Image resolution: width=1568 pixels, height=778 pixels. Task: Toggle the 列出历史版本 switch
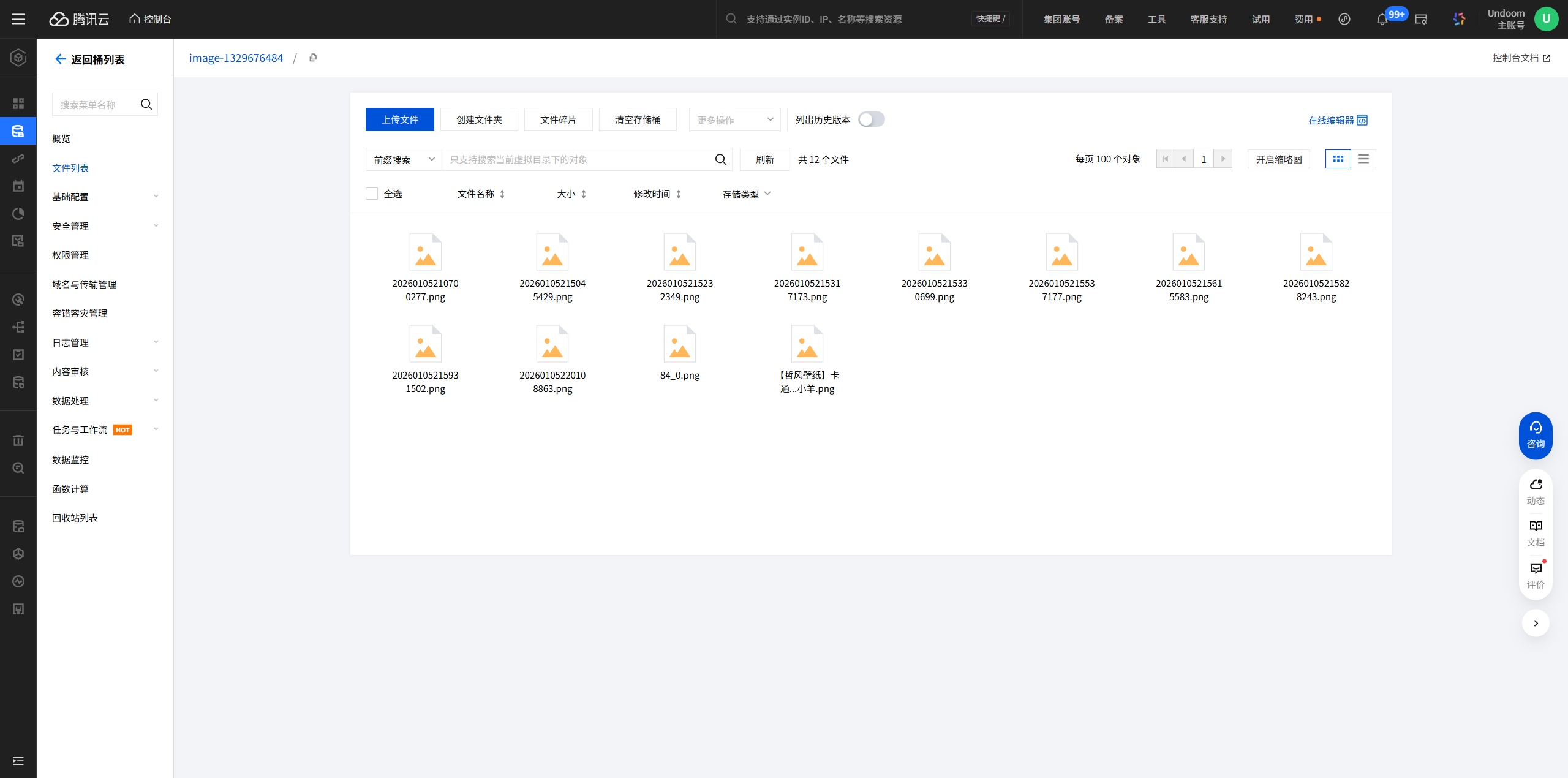[871, 119]
